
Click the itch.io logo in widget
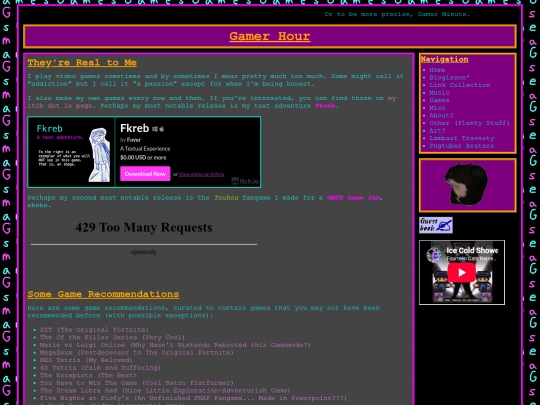pyautogui.click(x=245, y=181)
